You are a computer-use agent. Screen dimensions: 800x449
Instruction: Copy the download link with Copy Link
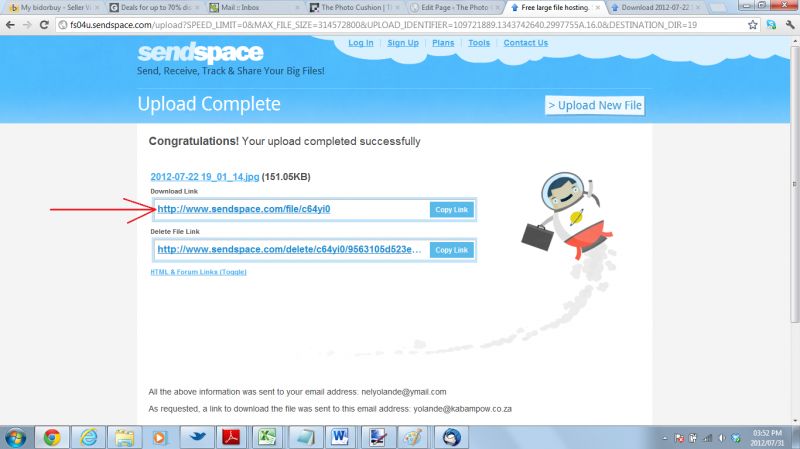point(452,209)
